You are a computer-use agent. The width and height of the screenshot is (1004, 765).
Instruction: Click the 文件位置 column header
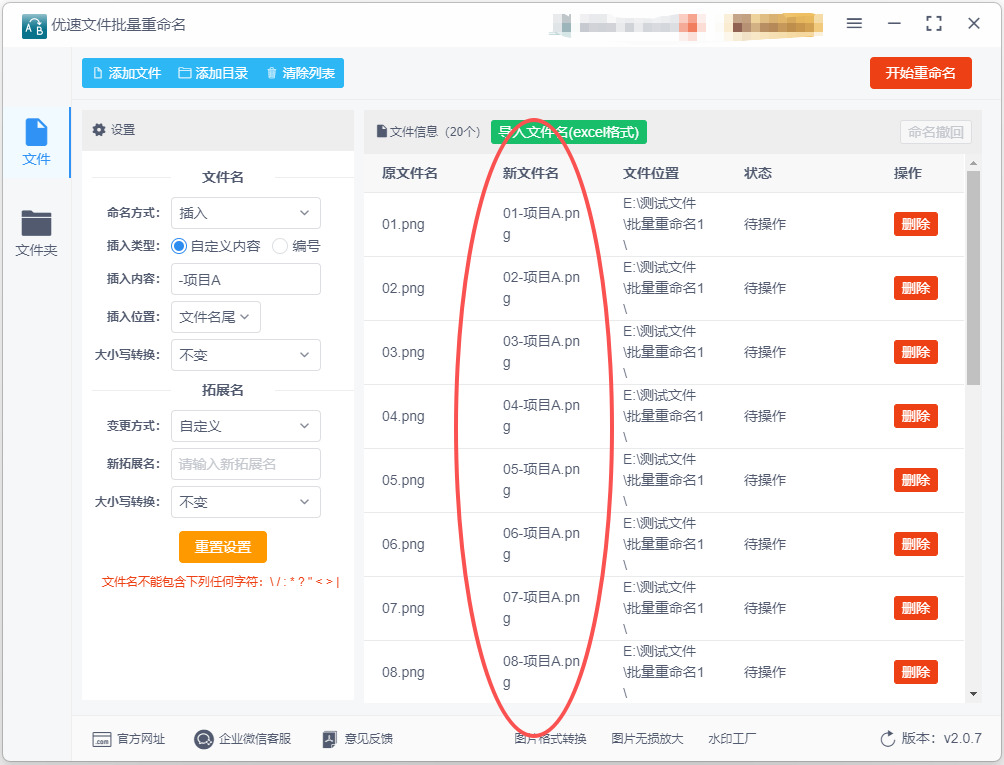click(x=651, y=173)
